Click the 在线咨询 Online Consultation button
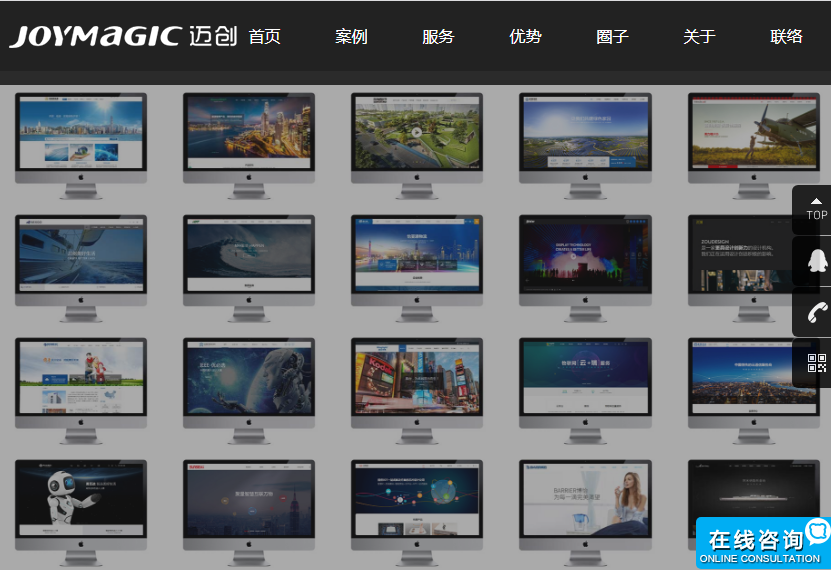The height and width of the screenshot is (570, 831). [755, 545]
